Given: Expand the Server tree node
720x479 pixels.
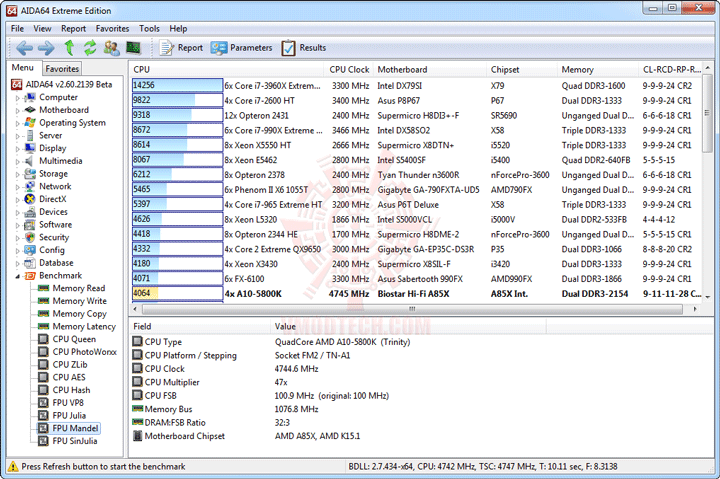Looking at the screenshot, I should coord(17,136).
